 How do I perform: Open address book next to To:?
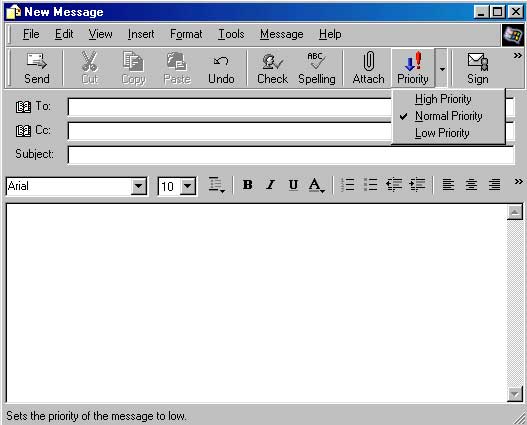tap(23, 107)
